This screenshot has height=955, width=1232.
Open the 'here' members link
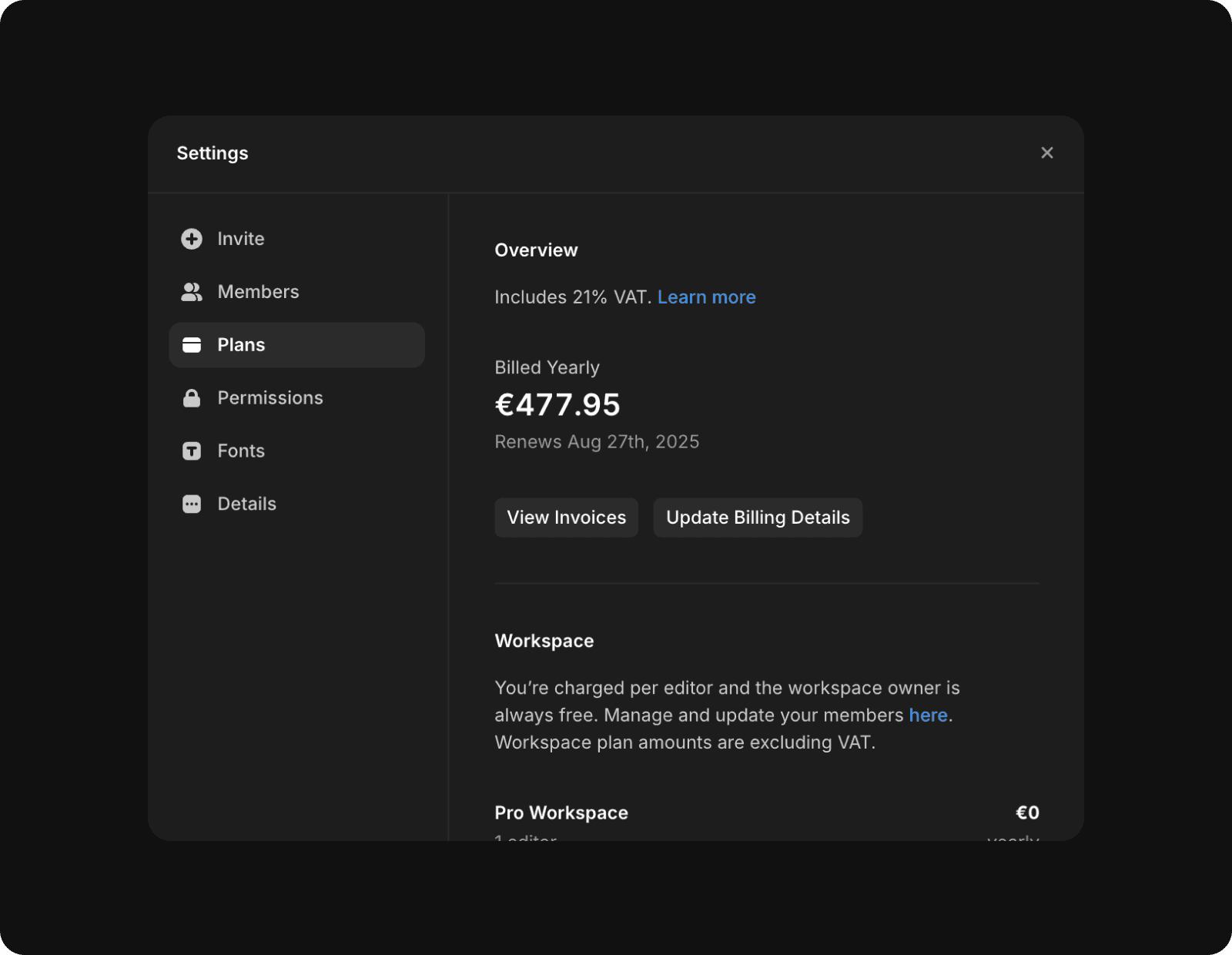coord(928,715)
